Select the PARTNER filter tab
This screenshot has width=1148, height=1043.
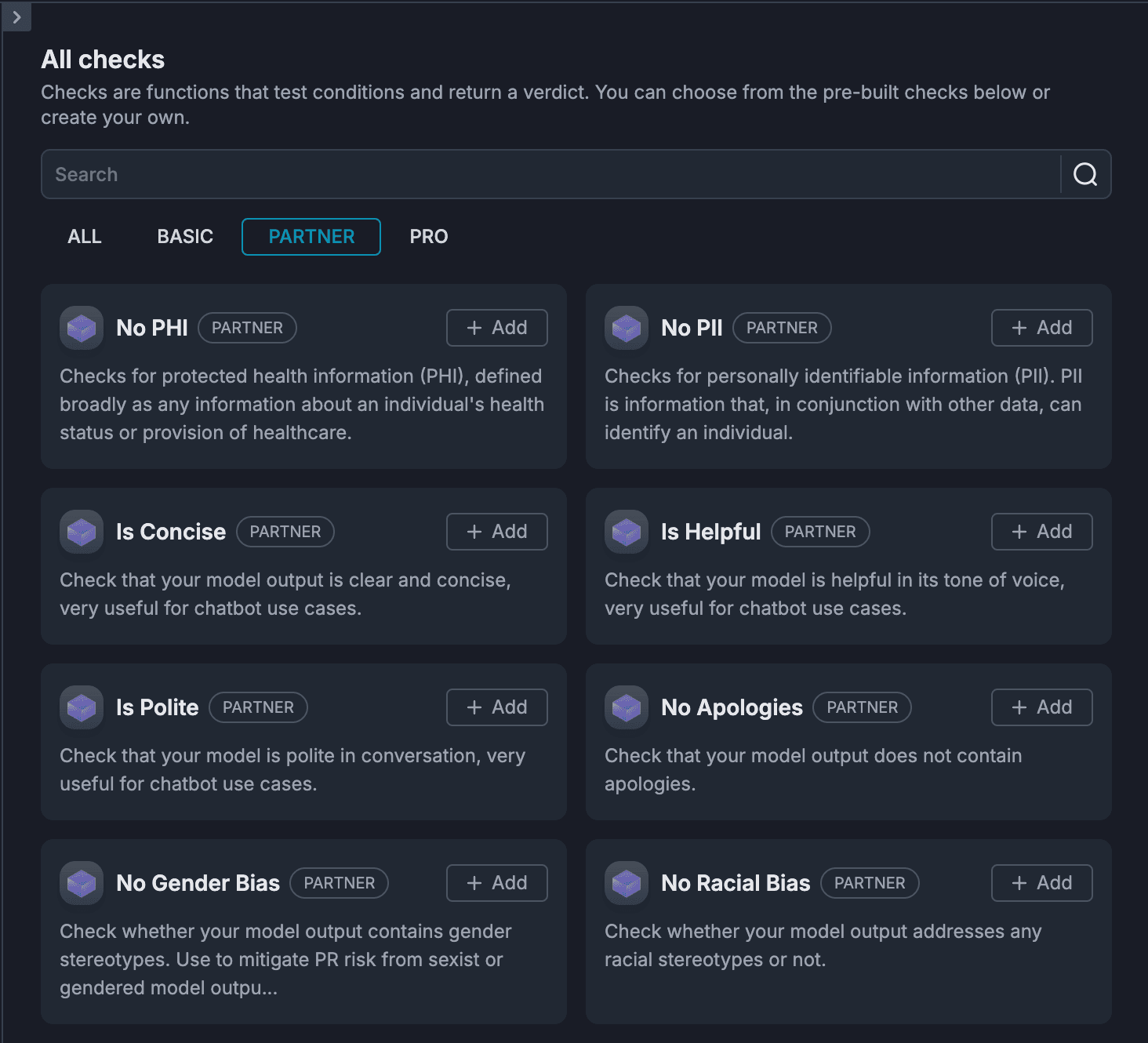(311, 237)
